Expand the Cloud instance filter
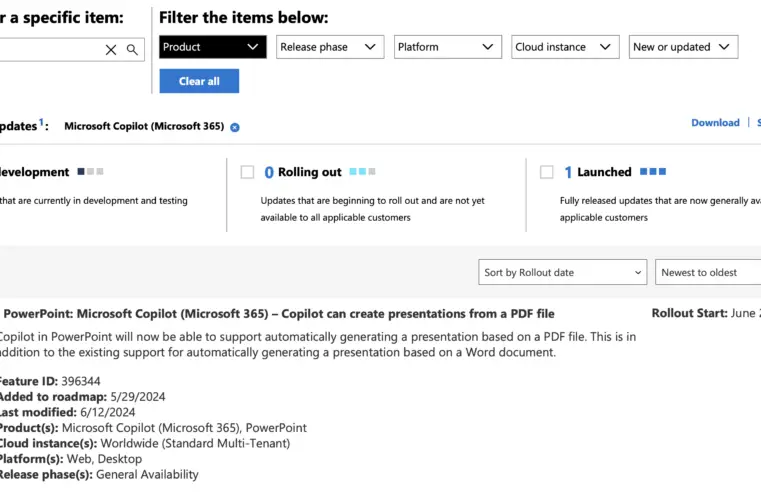Image resolution: width=761 pixels, height=492 pixels. (565, 47)
